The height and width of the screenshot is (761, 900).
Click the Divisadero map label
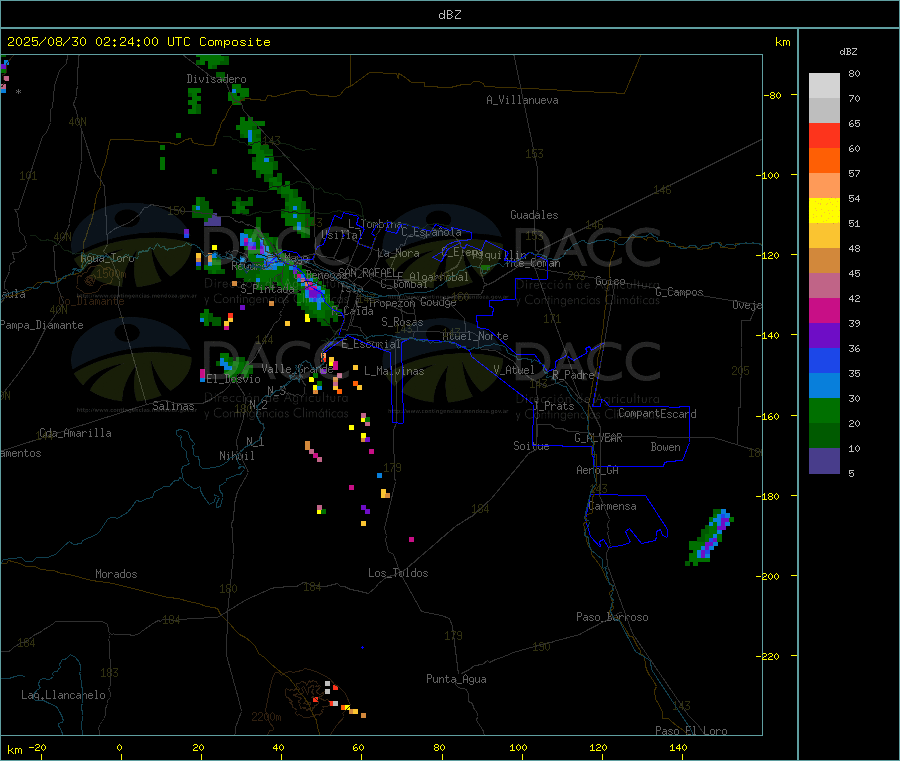pos(216,79)
